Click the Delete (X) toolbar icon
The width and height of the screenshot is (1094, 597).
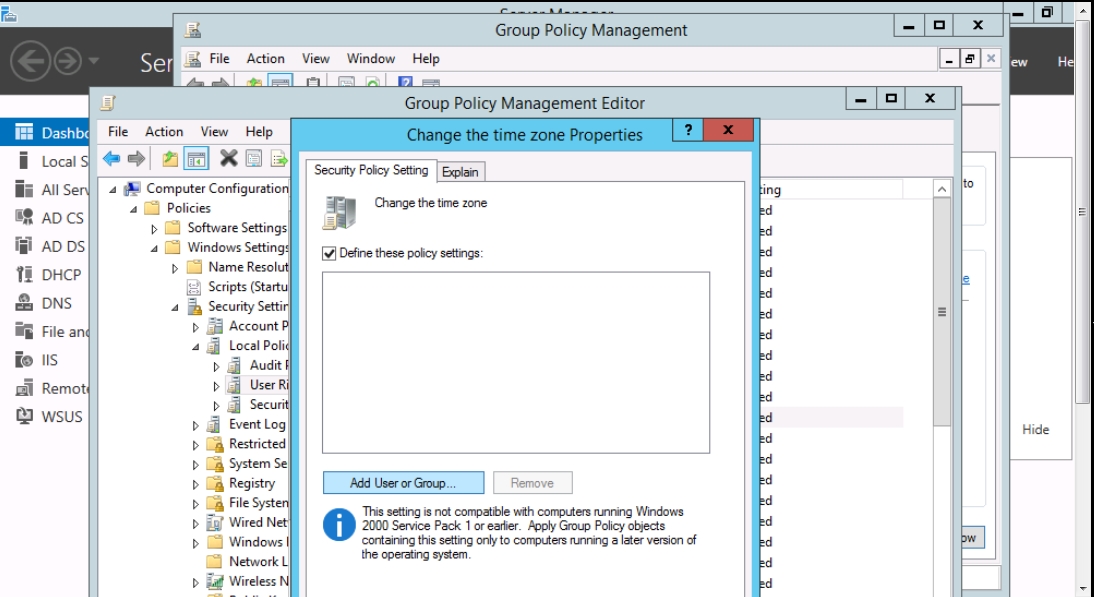(228, 158)
